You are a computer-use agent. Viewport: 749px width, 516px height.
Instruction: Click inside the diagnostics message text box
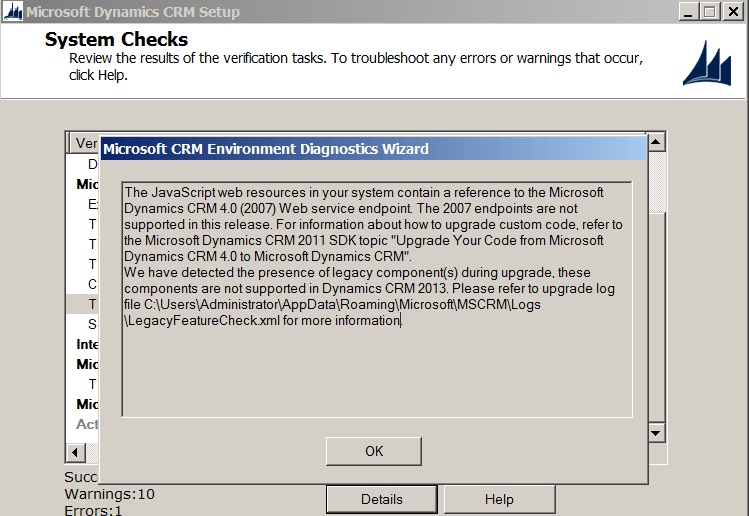(377, 299)
